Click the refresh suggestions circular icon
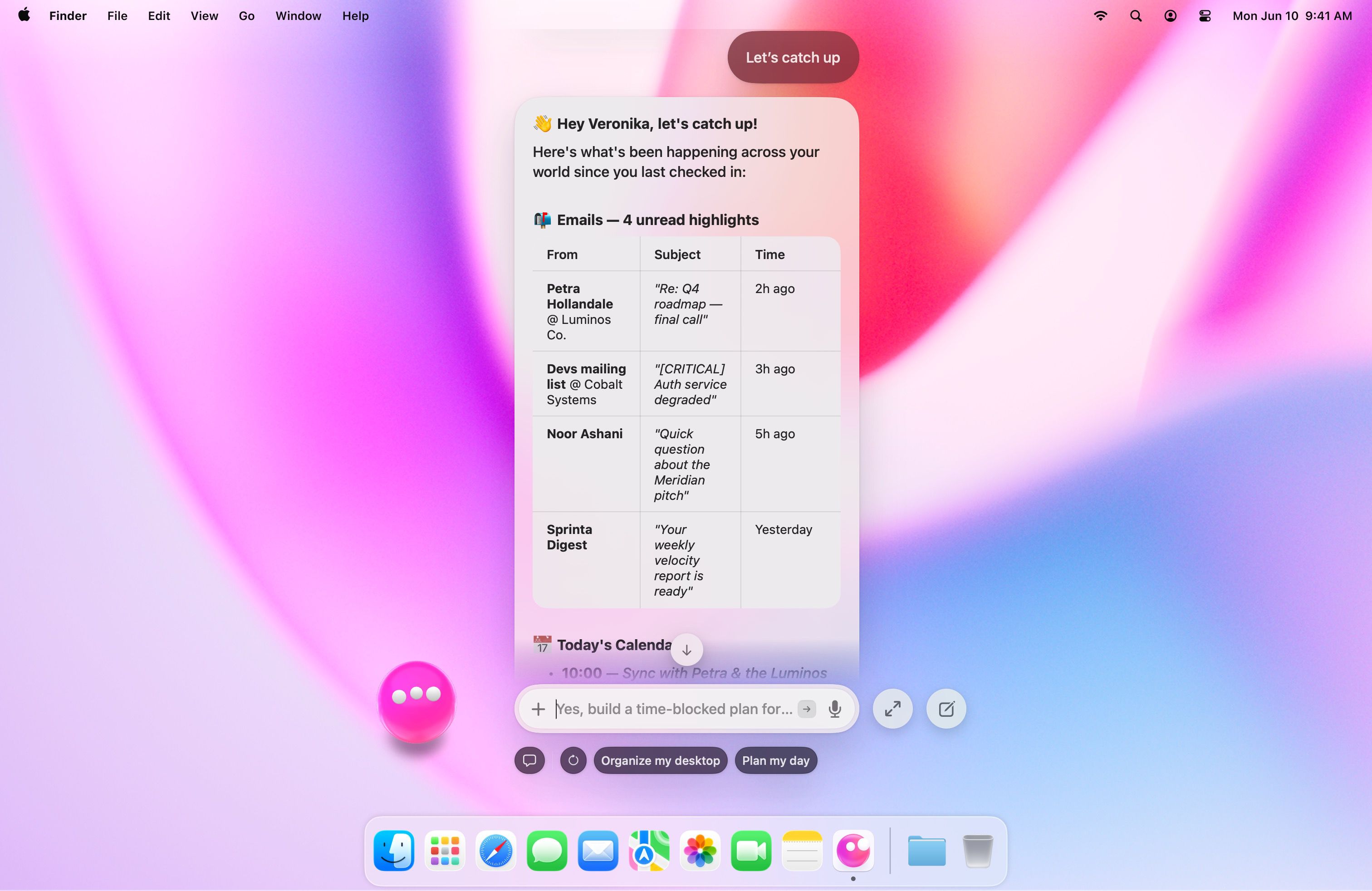Screen dimensions: 1372x891 (573, 761)
